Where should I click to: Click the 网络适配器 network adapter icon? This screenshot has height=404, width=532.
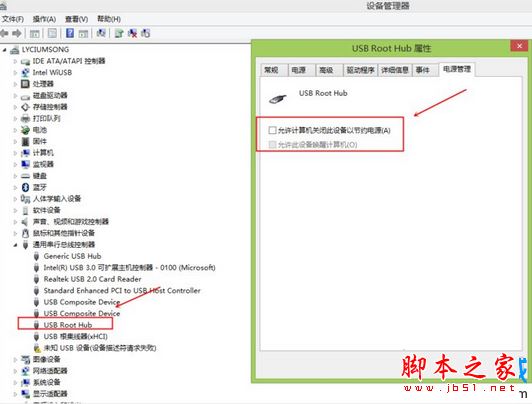click(25, 371)
